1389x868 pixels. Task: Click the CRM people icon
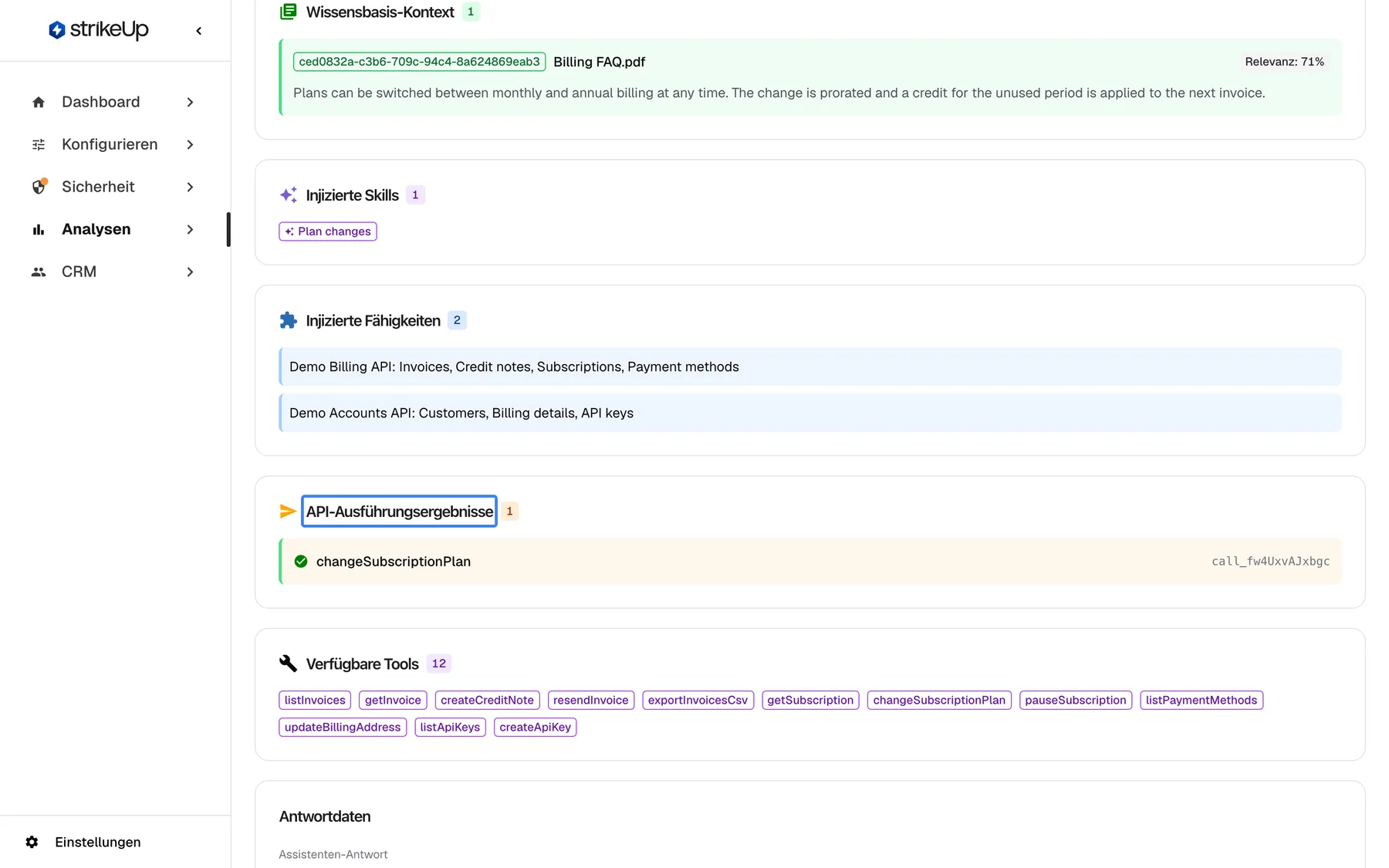click(x=39, y=272)
